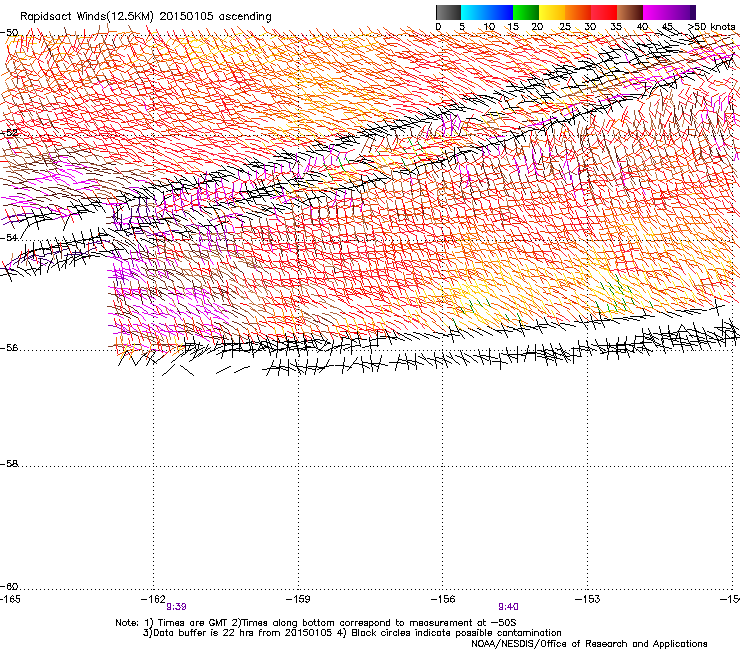Click the magenta 40-45 knots legend swatch
Screen dimensions: 740x650
point(656,12)
